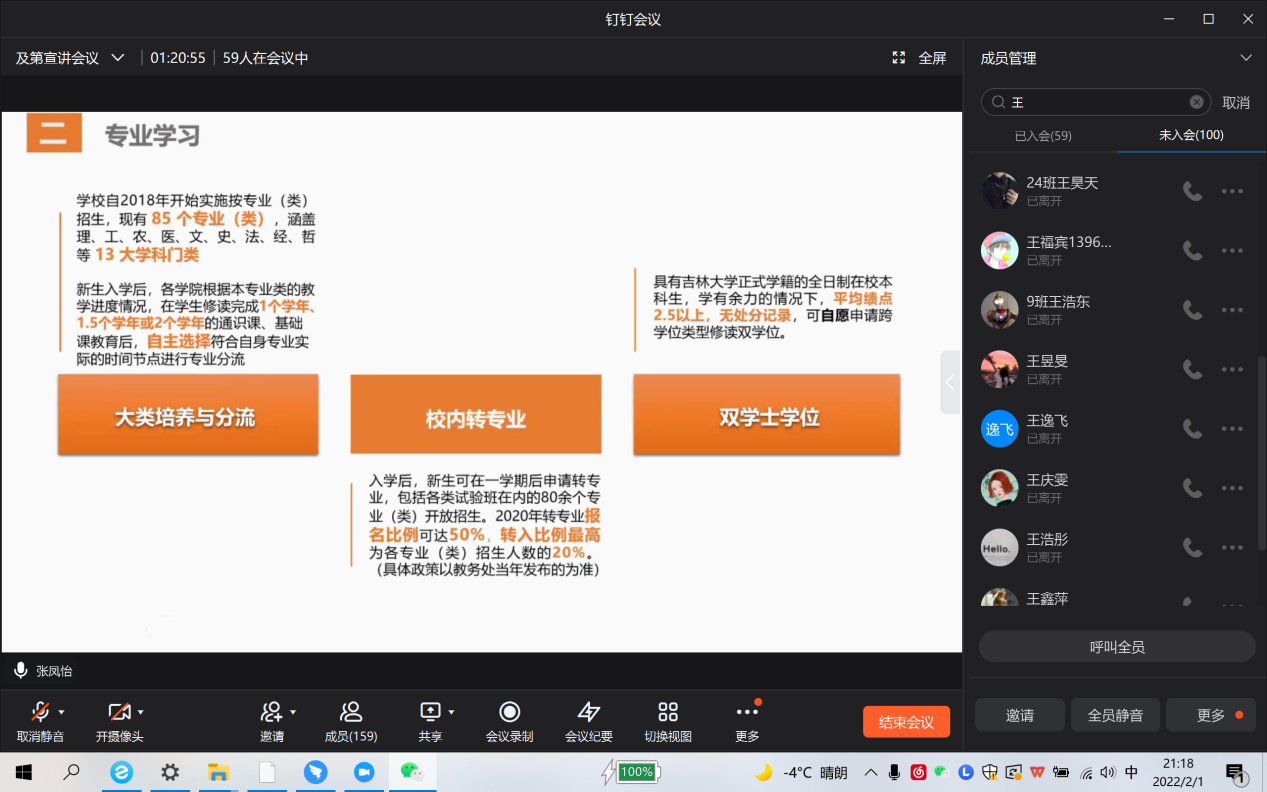Open the 成员(159) members panel
Image resolution: width=1267 pixels, height=792 pixels.
(x=350, y=712)
